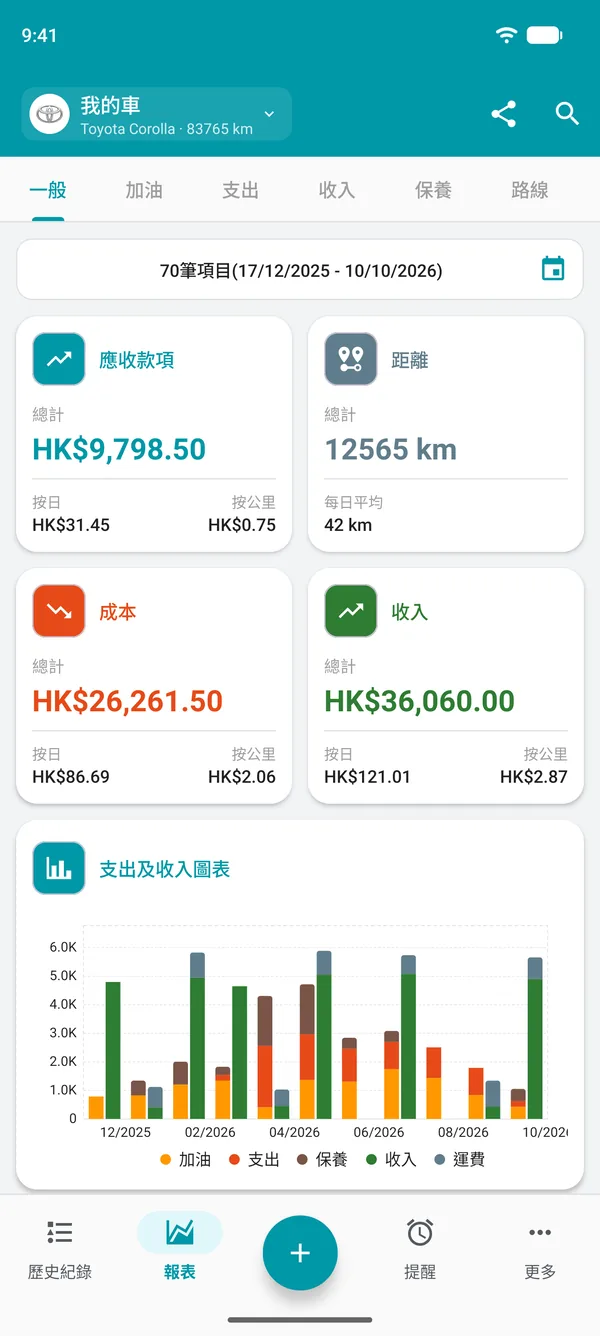Open the 成本 card title
600x1336 pixels.
click(118, 612)
